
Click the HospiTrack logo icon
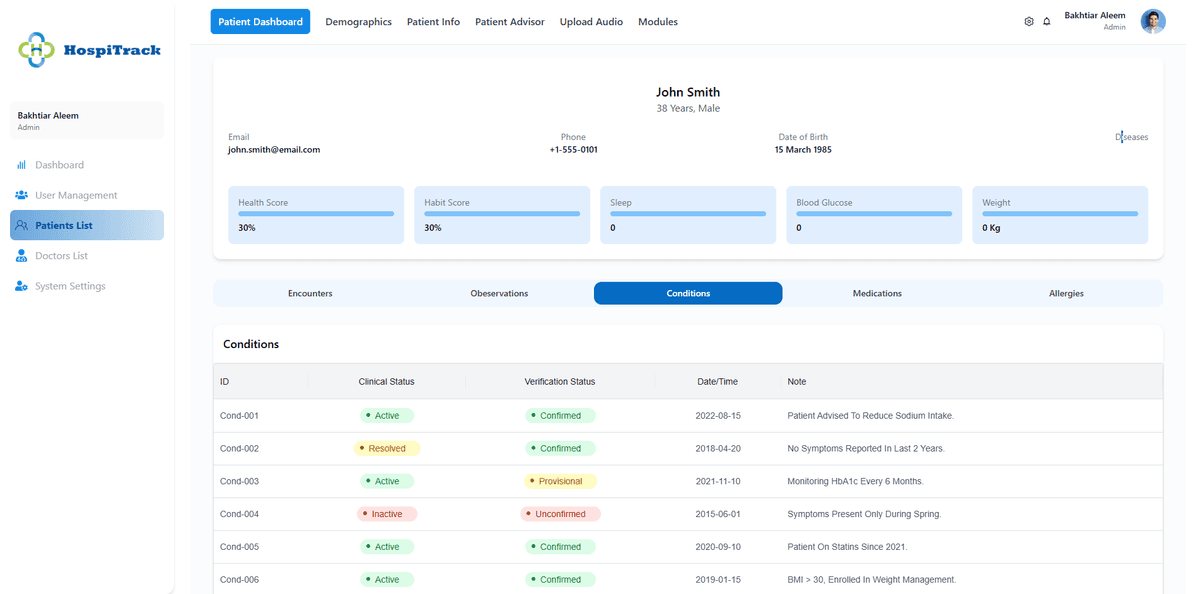[37, 50]
